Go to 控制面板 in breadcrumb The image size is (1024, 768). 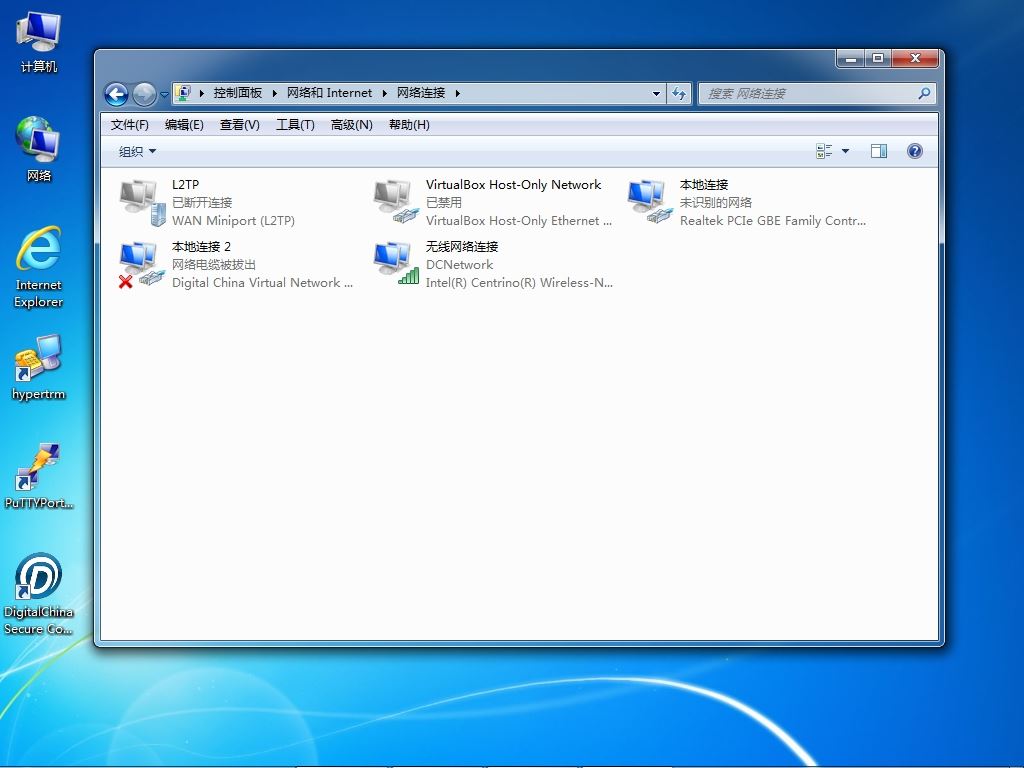(238, 93)
